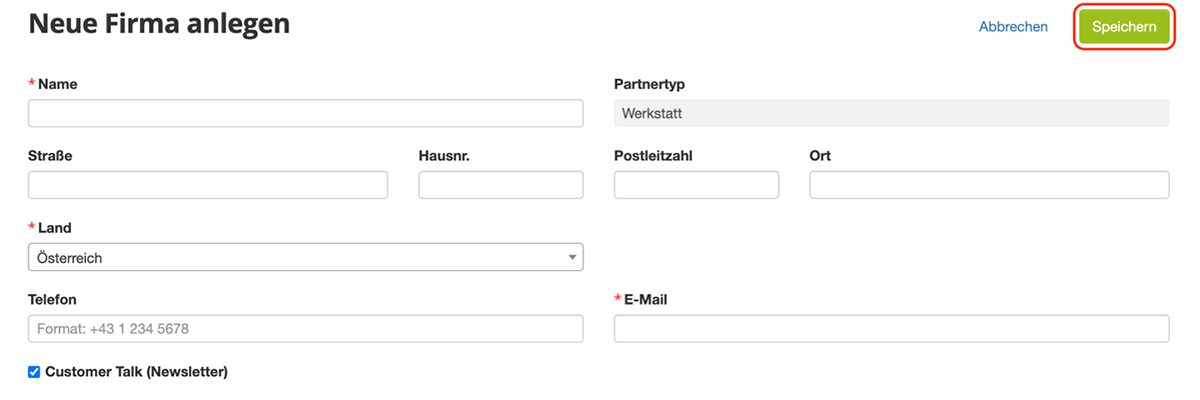This screenshot has height=400, width=1200.
Task: Click the Name input field
Action: coord(305,113)
